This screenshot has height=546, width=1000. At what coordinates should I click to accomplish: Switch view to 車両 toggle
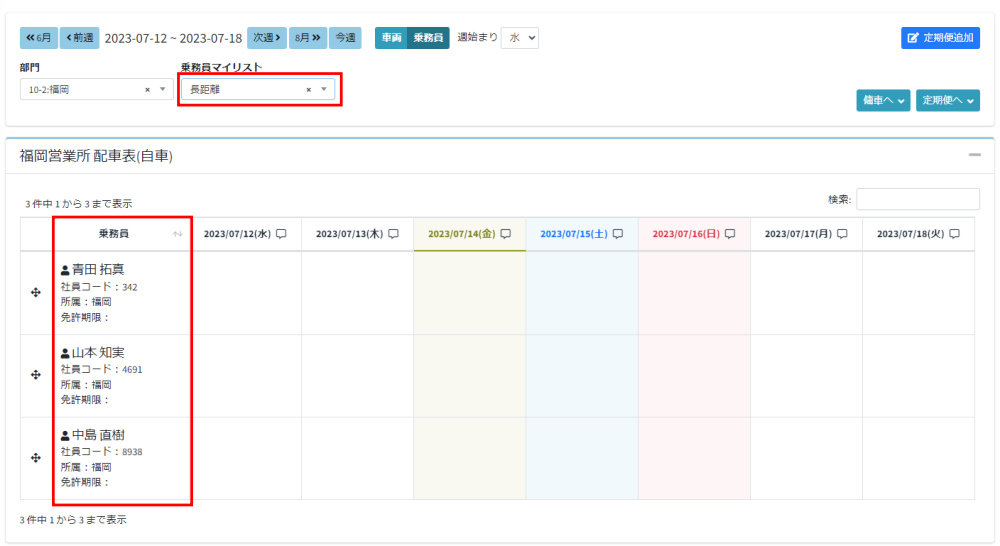pyautogui.click(x=390, y=38)
